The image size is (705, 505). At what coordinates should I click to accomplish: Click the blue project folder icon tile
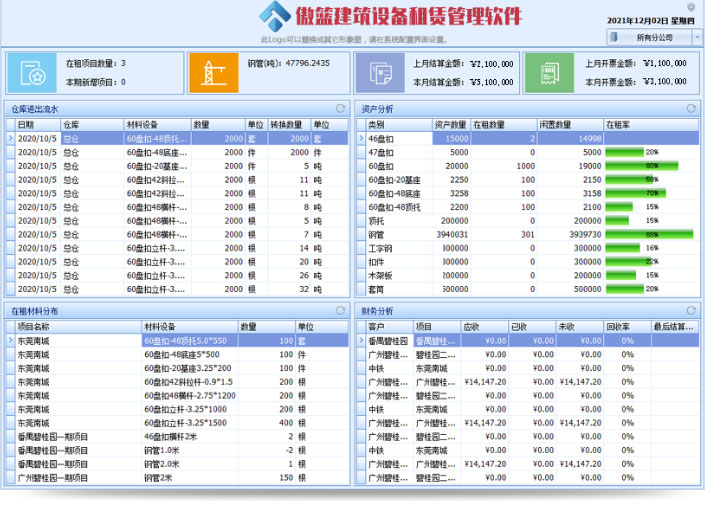tap(32, 73)
